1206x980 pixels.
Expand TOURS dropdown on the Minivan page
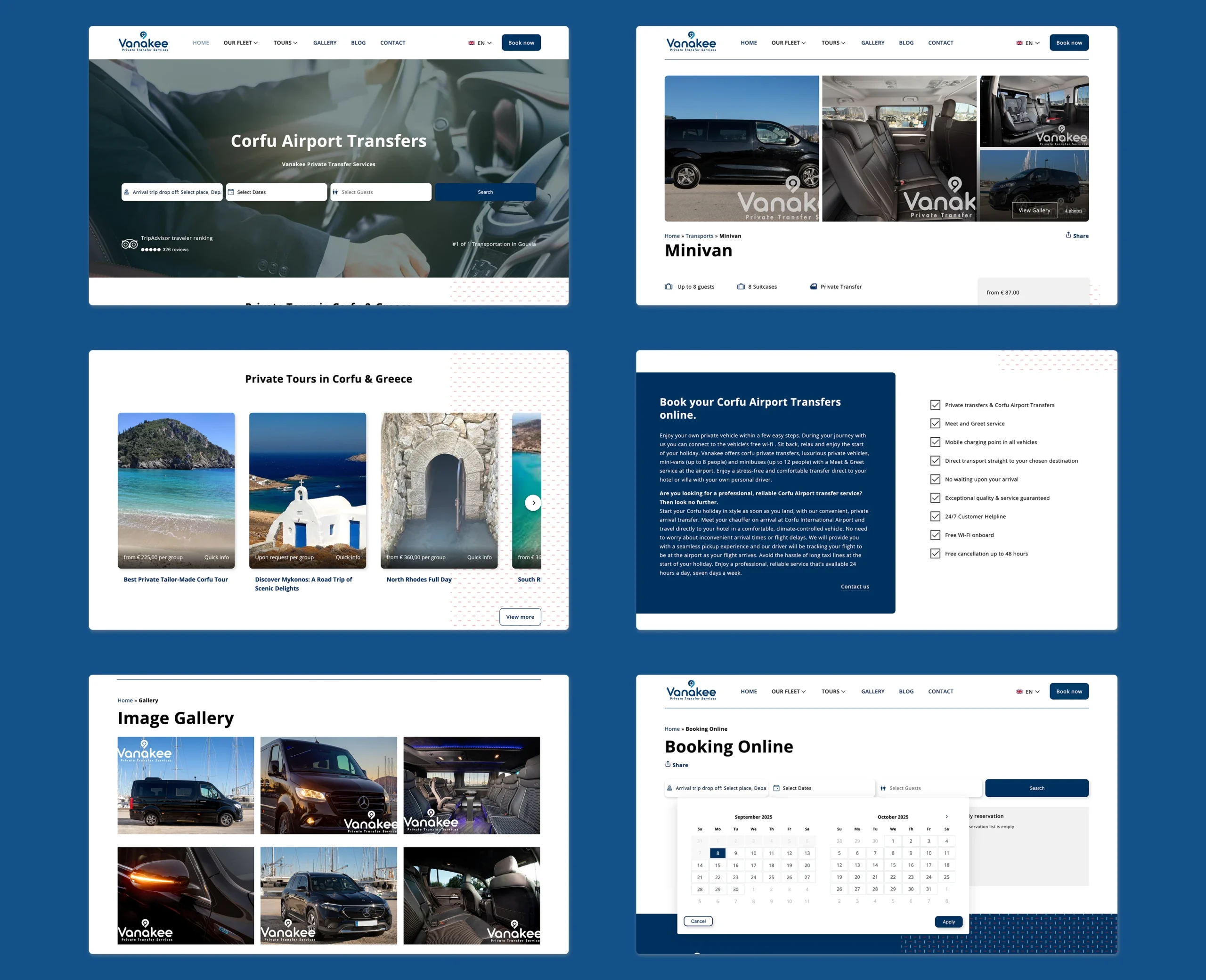833,43
